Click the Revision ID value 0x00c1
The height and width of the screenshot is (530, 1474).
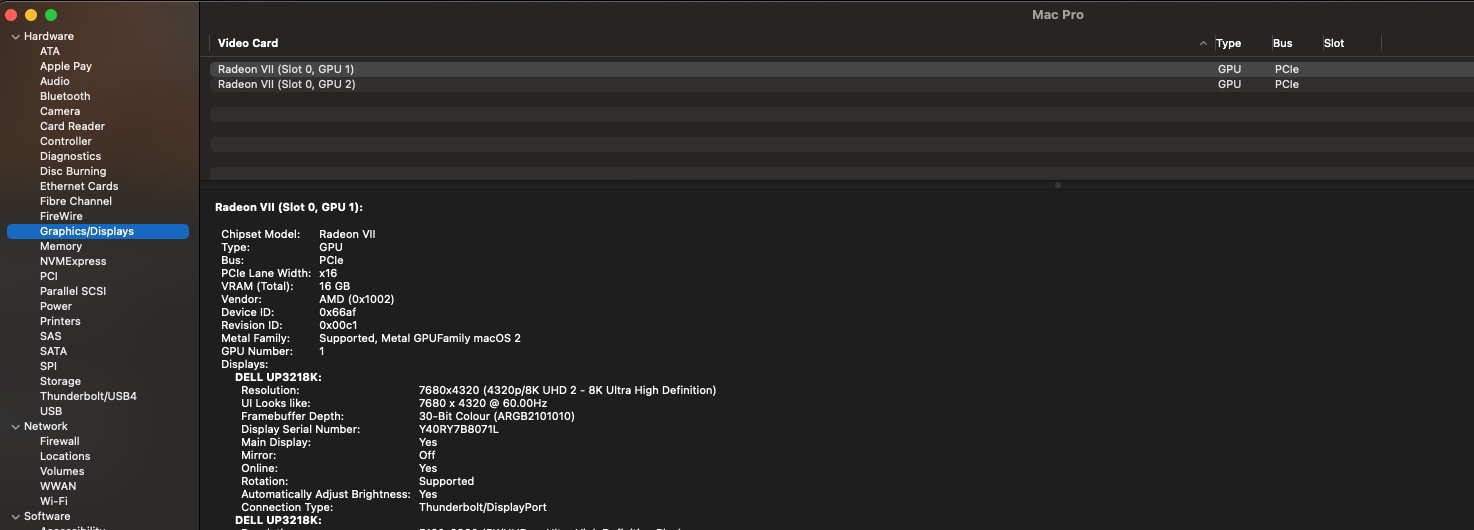pos(338,325)
